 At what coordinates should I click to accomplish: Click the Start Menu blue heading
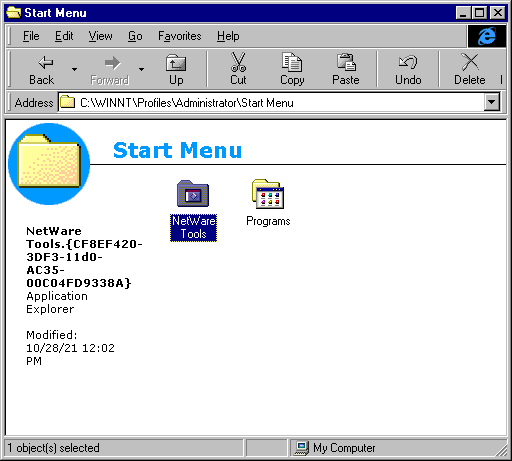(x=177, y=150)
